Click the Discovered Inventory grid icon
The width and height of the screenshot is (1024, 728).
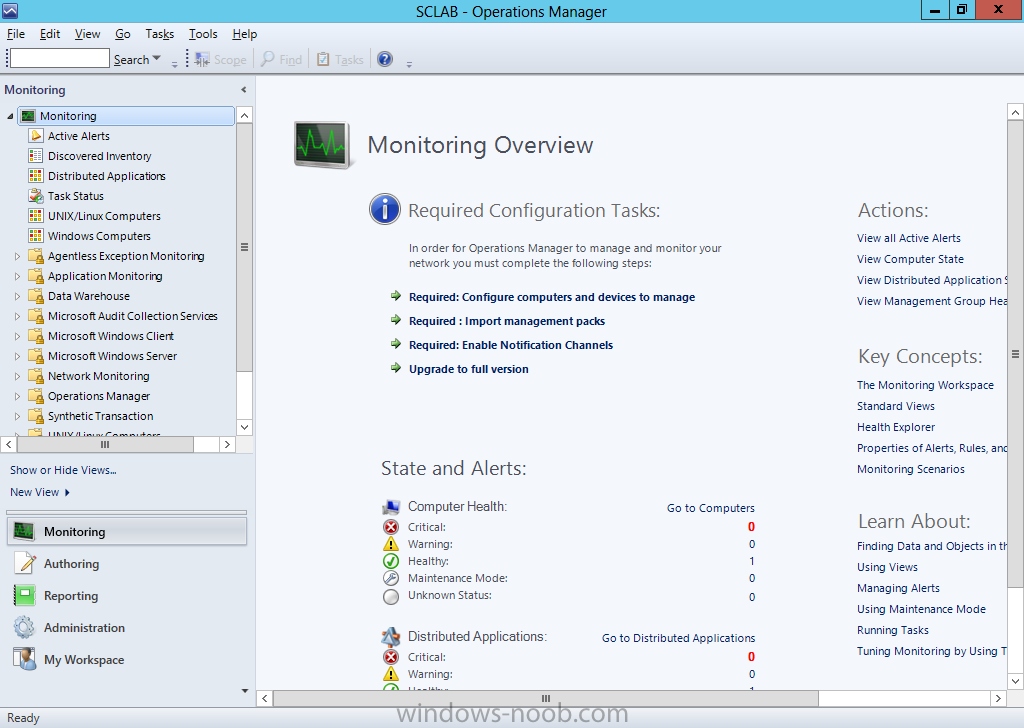coord(36,156)
